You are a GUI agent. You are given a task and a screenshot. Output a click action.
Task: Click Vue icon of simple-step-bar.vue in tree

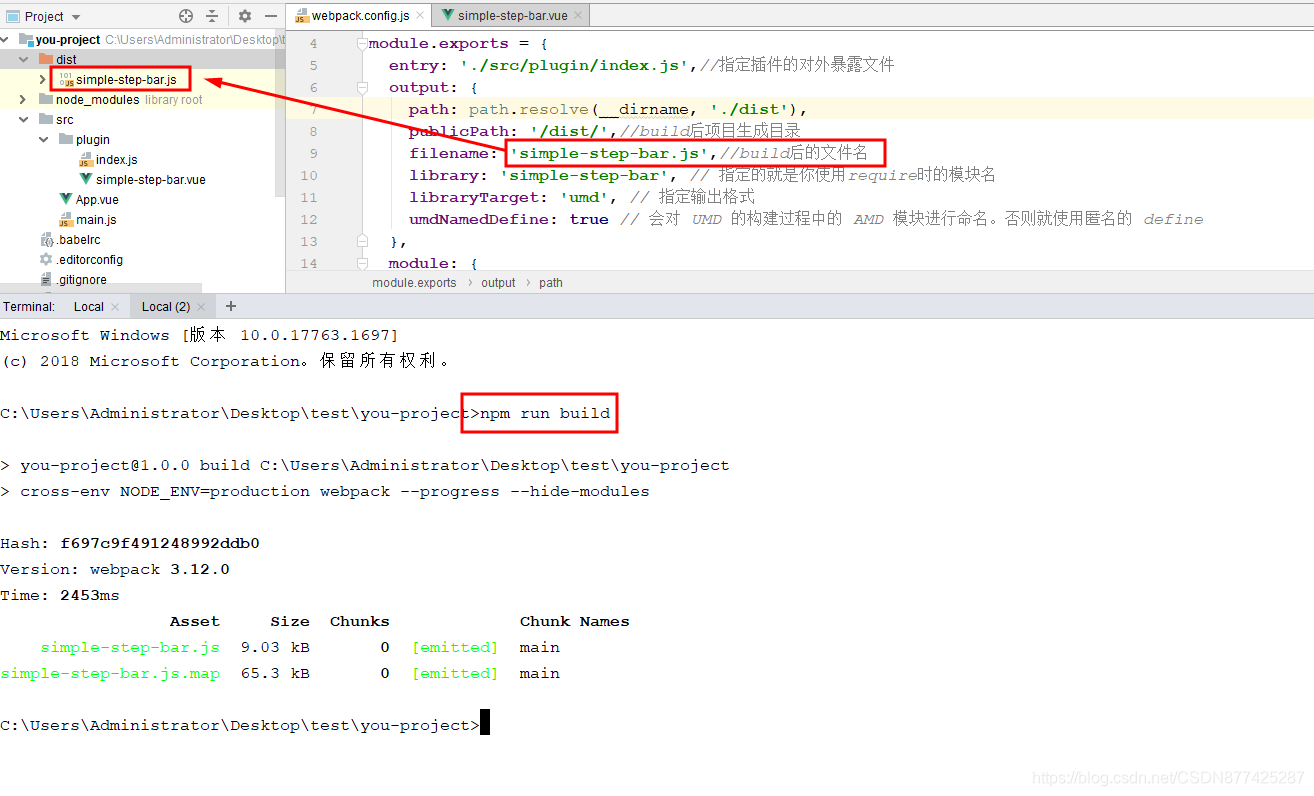86,180
